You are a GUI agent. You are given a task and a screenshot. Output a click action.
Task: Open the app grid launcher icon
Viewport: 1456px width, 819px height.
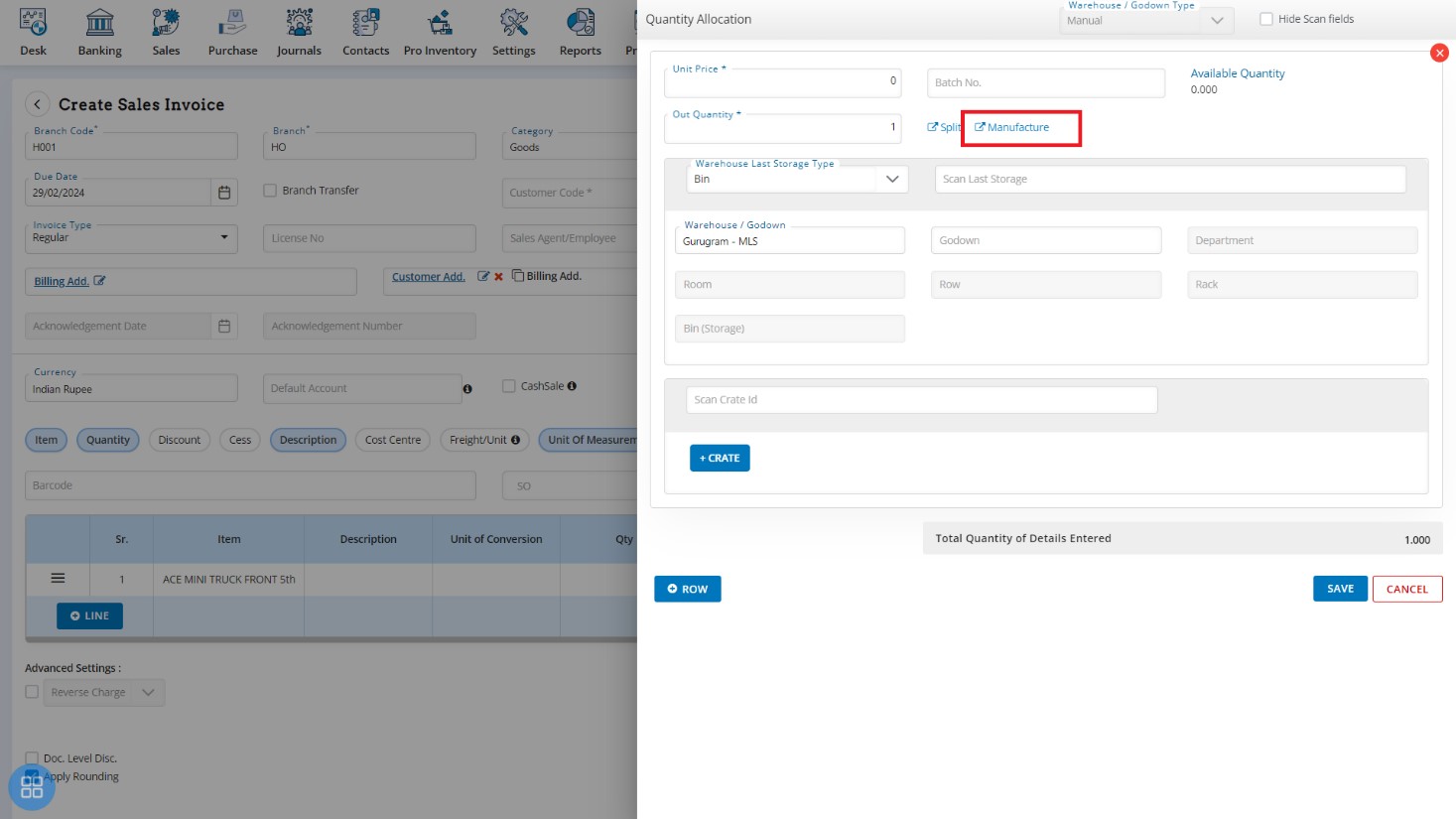click(x=32, y=787)
